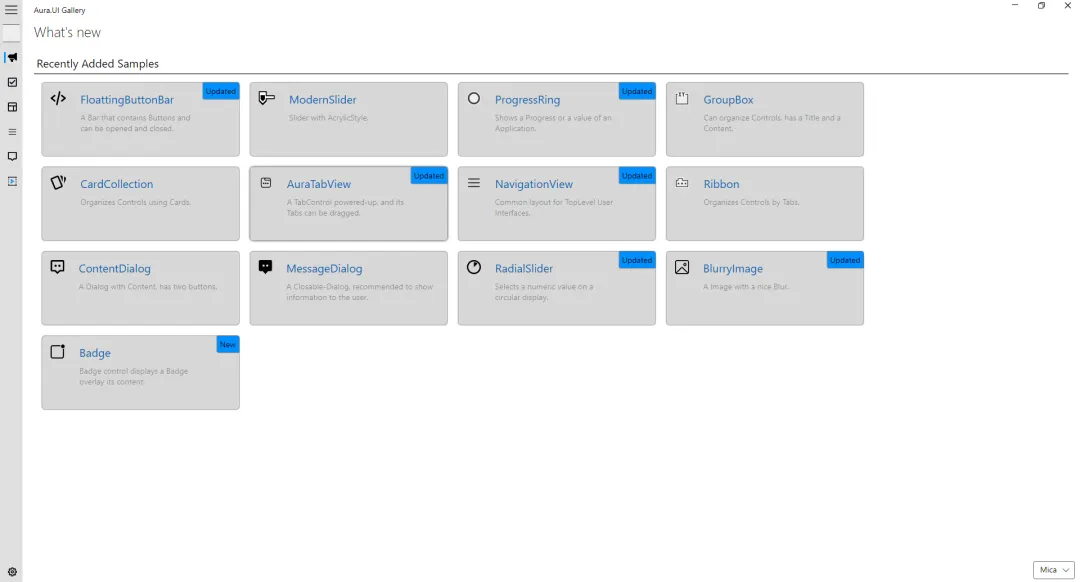Viewport: 1080px width, 582px height.
Task: Open the Ribbon sample title
Action: point(721,184)
